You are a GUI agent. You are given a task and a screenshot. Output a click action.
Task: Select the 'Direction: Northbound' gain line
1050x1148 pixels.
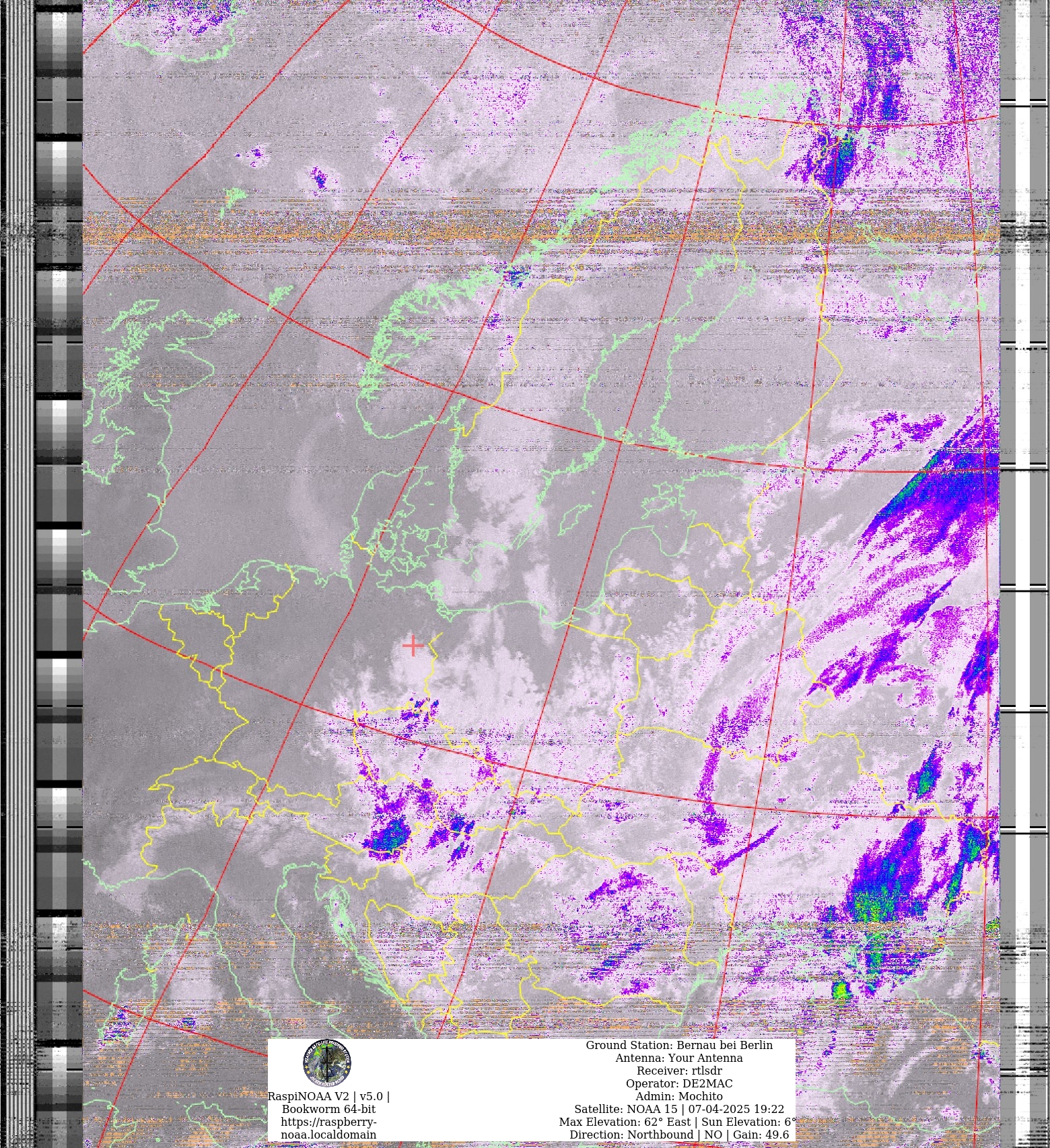pos(679,1135)
